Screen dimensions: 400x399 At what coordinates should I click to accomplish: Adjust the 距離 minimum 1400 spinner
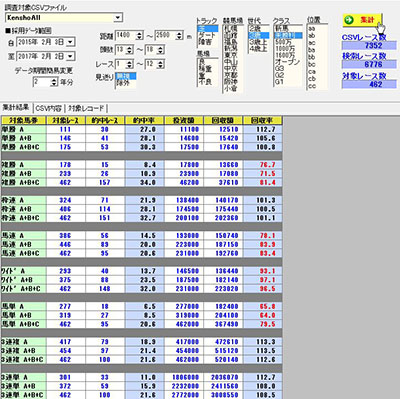[139, 35]
